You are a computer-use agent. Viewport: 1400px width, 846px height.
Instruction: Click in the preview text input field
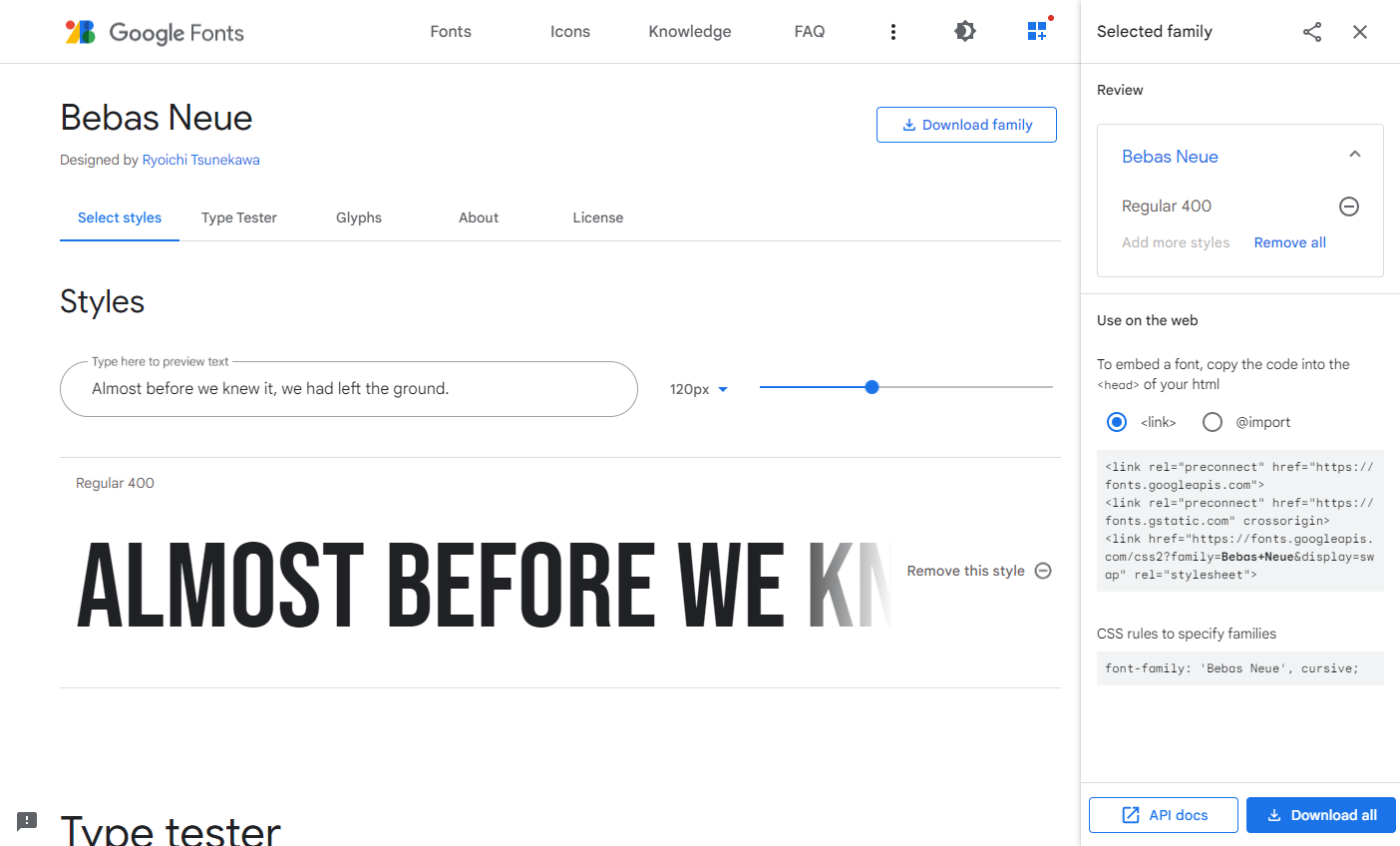(x=349, y=389)
